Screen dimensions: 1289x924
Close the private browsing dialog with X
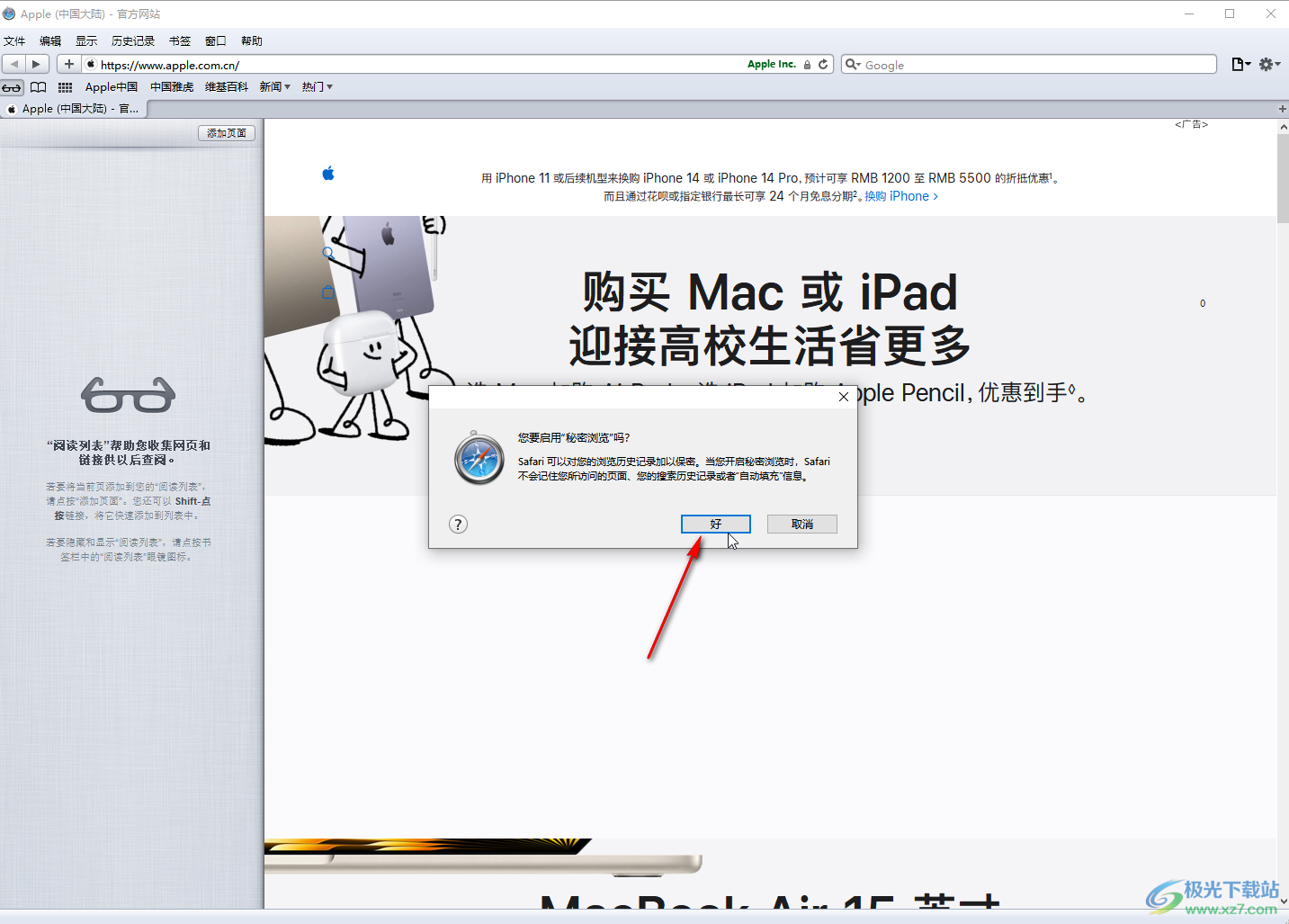[x=844, y=397]
